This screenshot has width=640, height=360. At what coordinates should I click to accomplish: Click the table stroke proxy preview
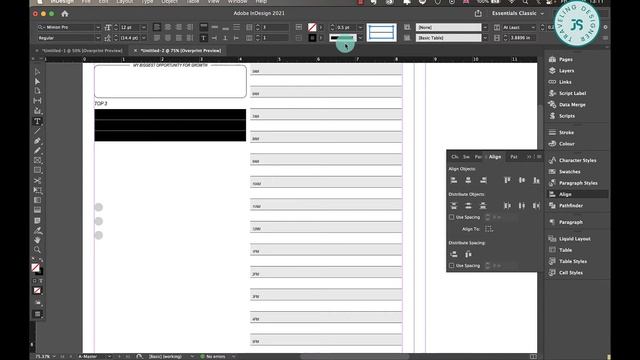pos(381,32)
